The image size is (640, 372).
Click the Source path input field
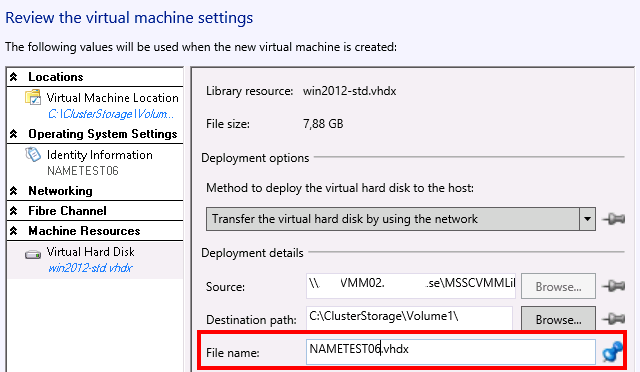(x=411, y=286)
